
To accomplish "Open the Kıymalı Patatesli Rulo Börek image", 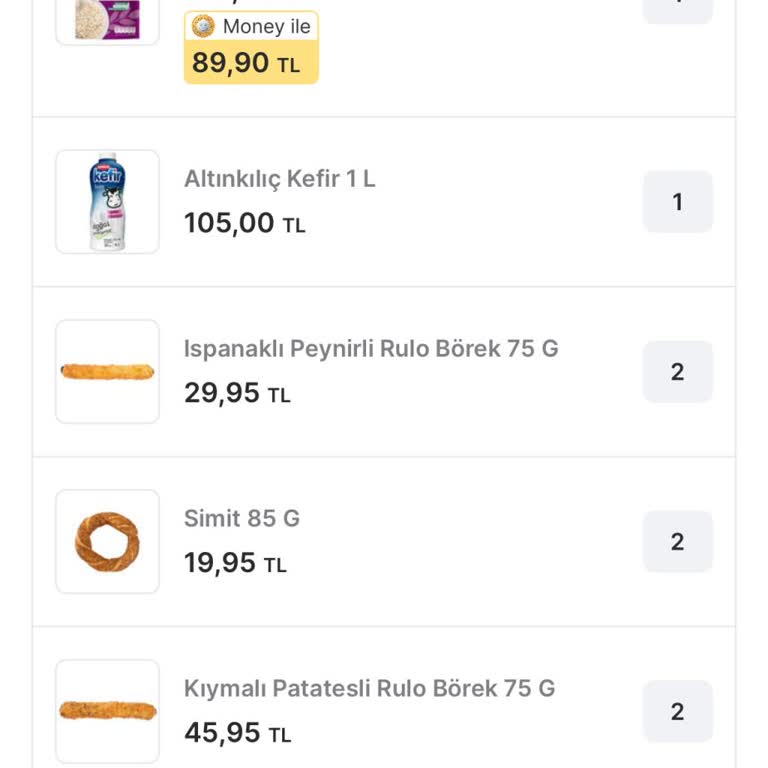I will pyautogui.click(x=107, y=711).
